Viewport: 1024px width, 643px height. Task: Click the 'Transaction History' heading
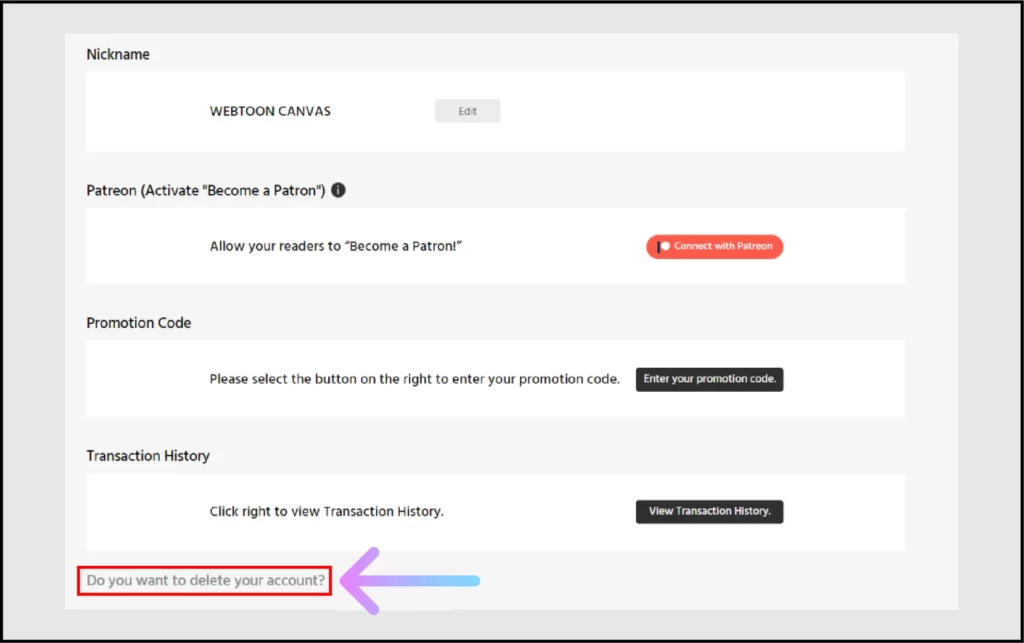[148, 456]
